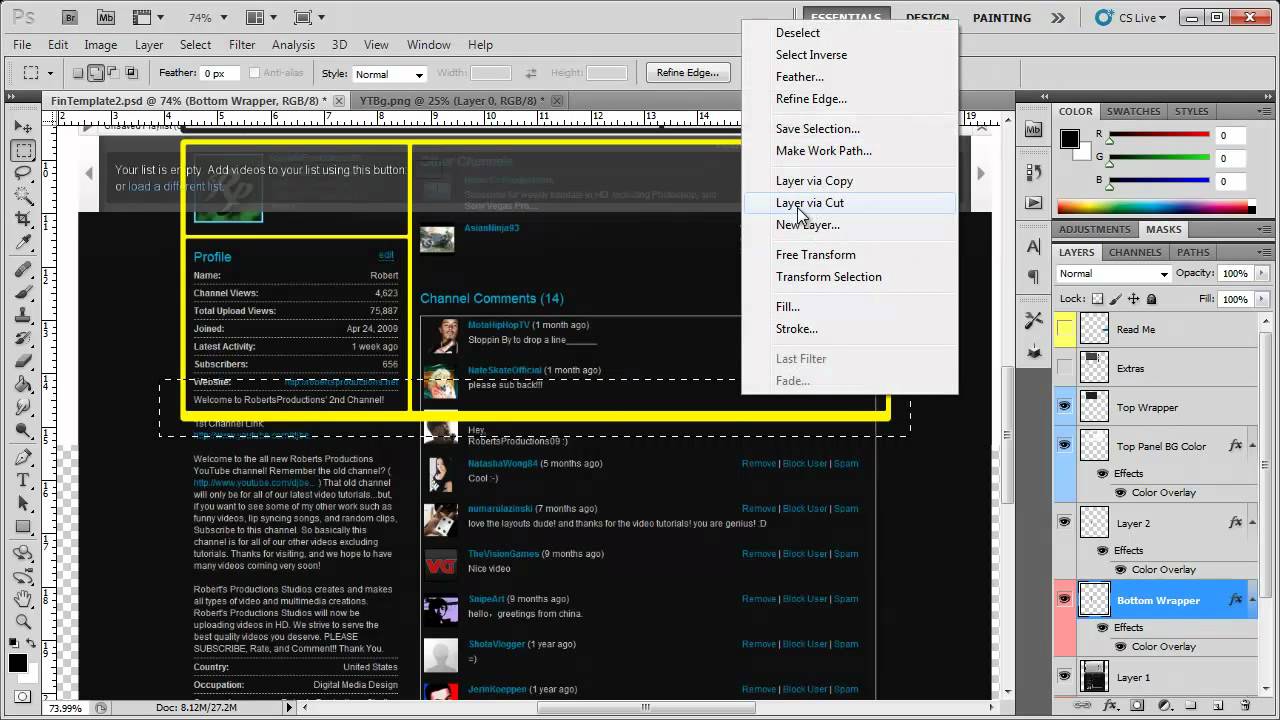The width and height of the screenshot is (1280, 720).
Task: Select the Crop tool
Action: (x=23, y=218)
